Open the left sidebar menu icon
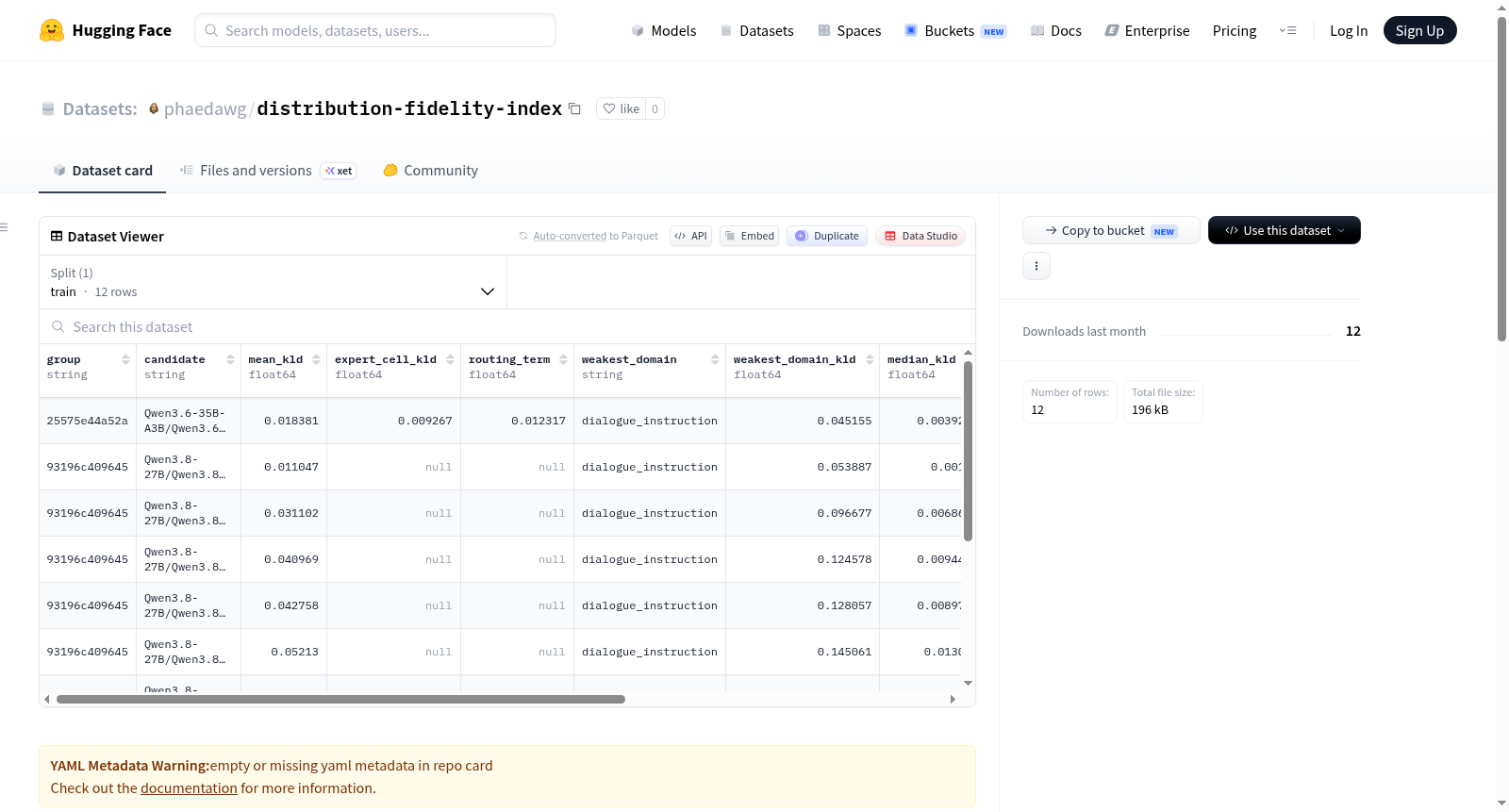This screenshot has height=812, width=1509. click(4, 227)
